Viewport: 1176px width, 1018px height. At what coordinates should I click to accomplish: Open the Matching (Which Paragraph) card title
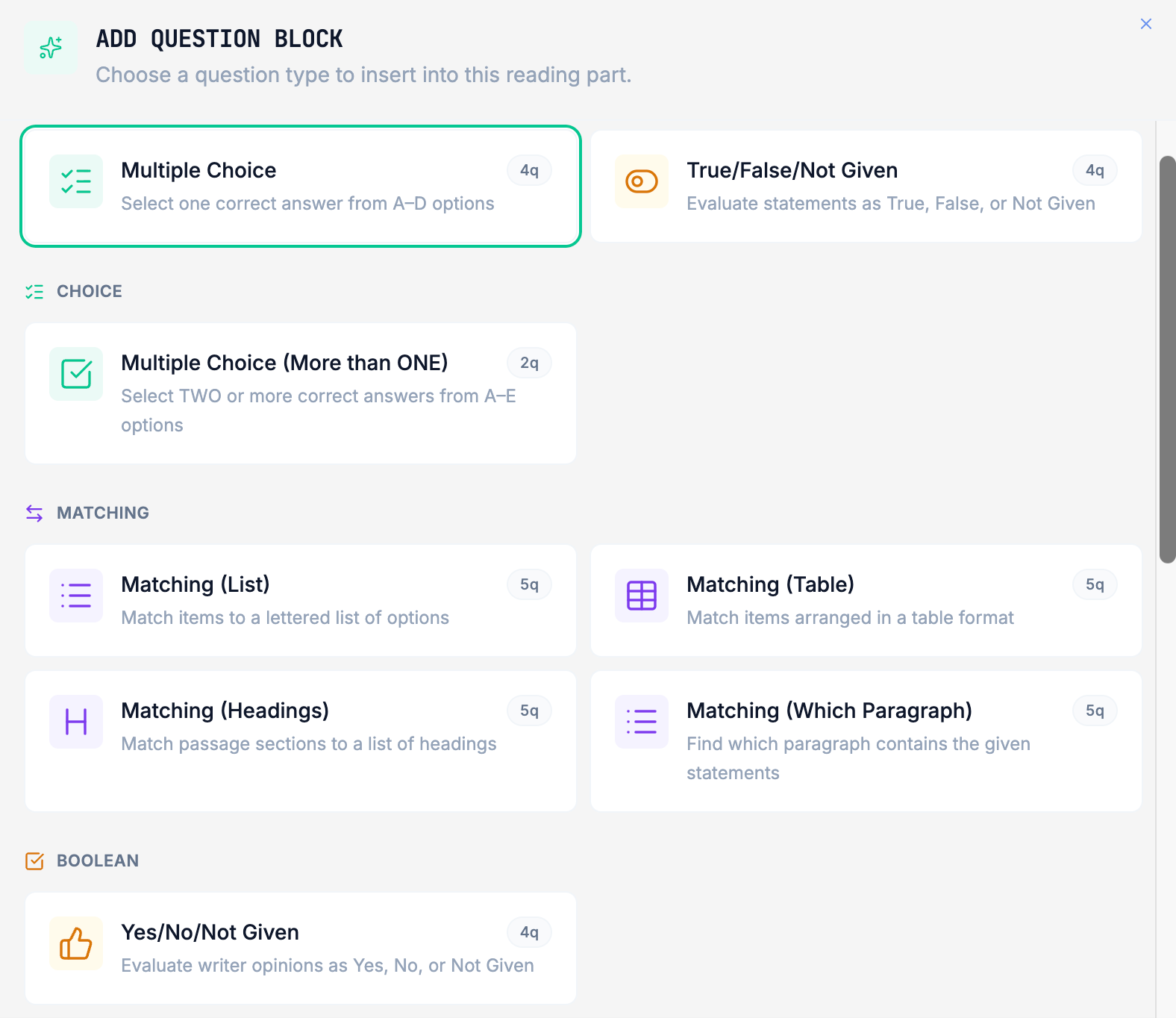tap(829, 711)
